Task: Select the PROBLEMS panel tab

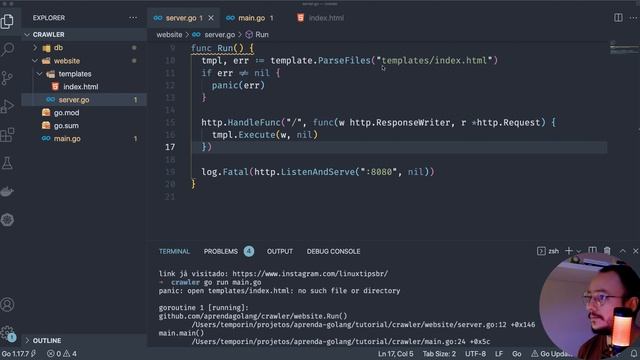Action: [221, 251]
